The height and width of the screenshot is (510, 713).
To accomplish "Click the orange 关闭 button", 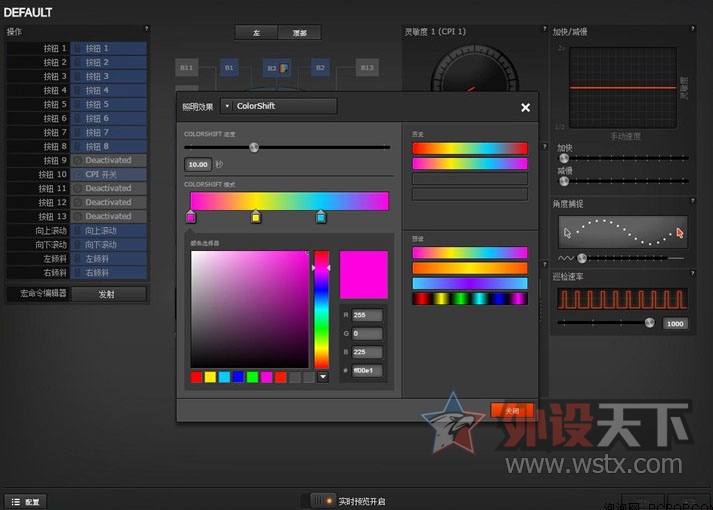I will click(512, 410).
